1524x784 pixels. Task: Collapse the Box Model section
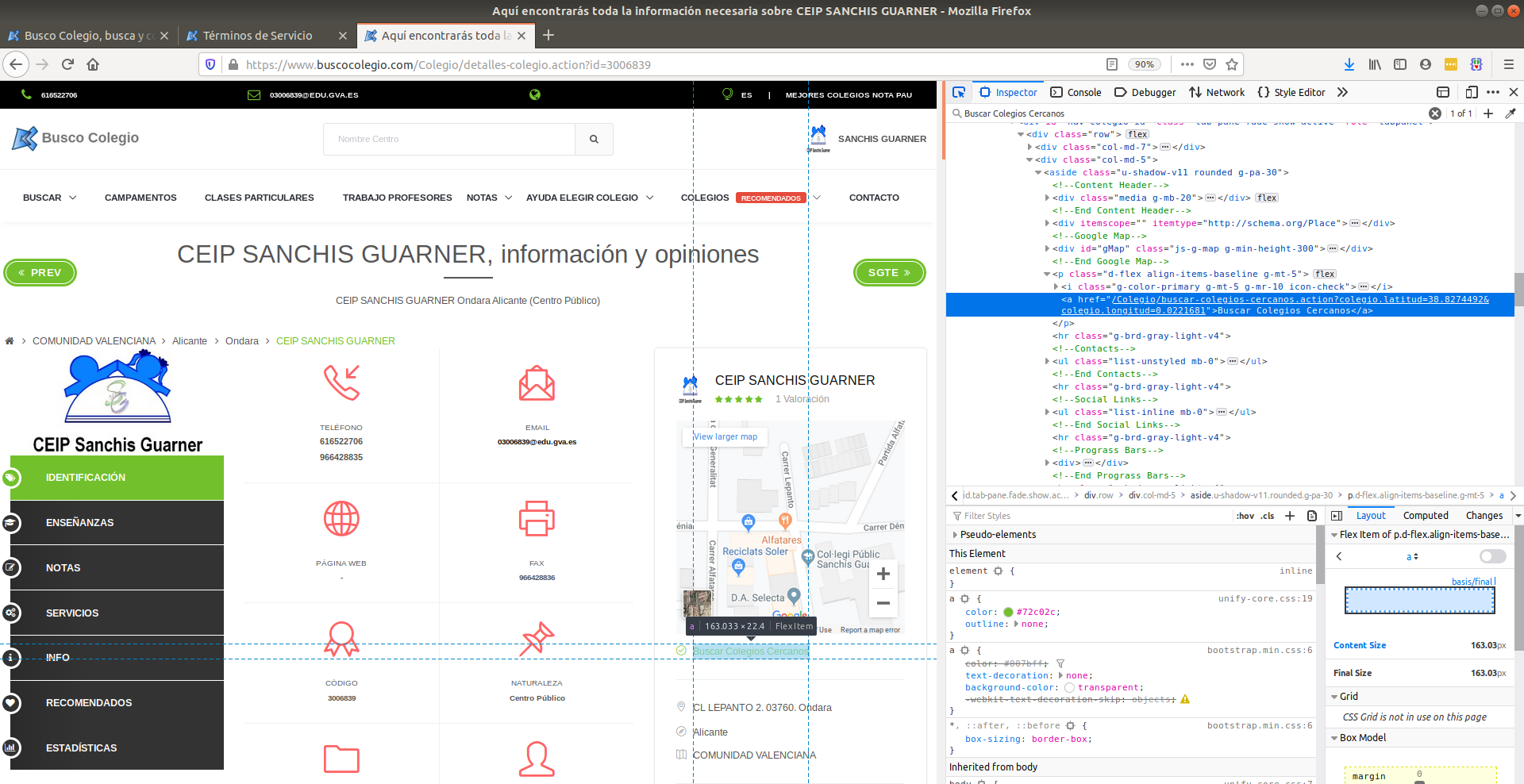tap(1334, 738)
